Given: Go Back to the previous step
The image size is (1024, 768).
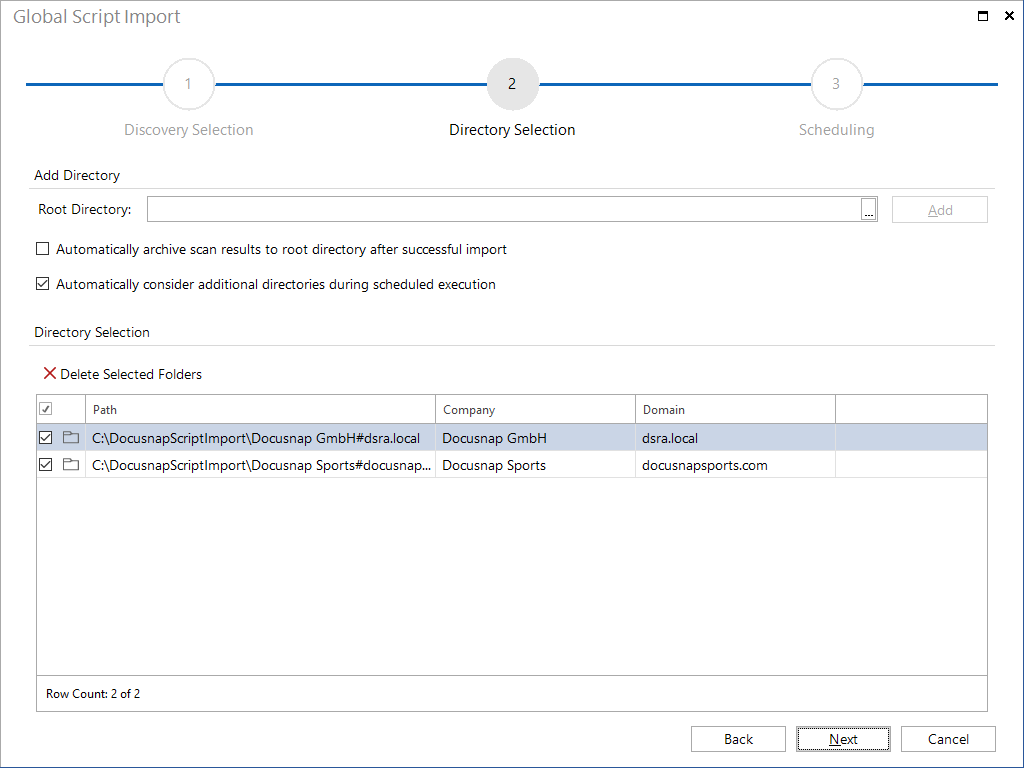Looking at the screenshot, I should [738, 739].
